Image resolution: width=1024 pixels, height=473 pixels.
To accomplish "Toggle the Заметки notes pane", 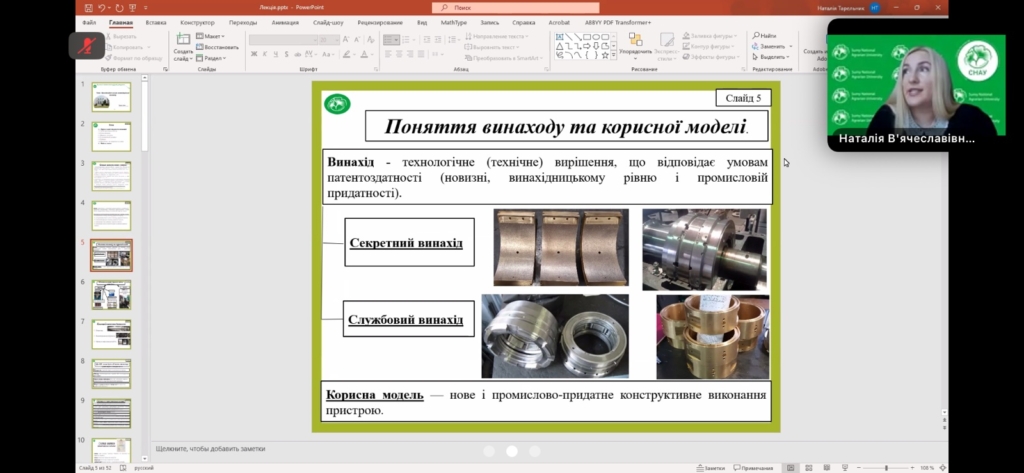I will [711, 467].
